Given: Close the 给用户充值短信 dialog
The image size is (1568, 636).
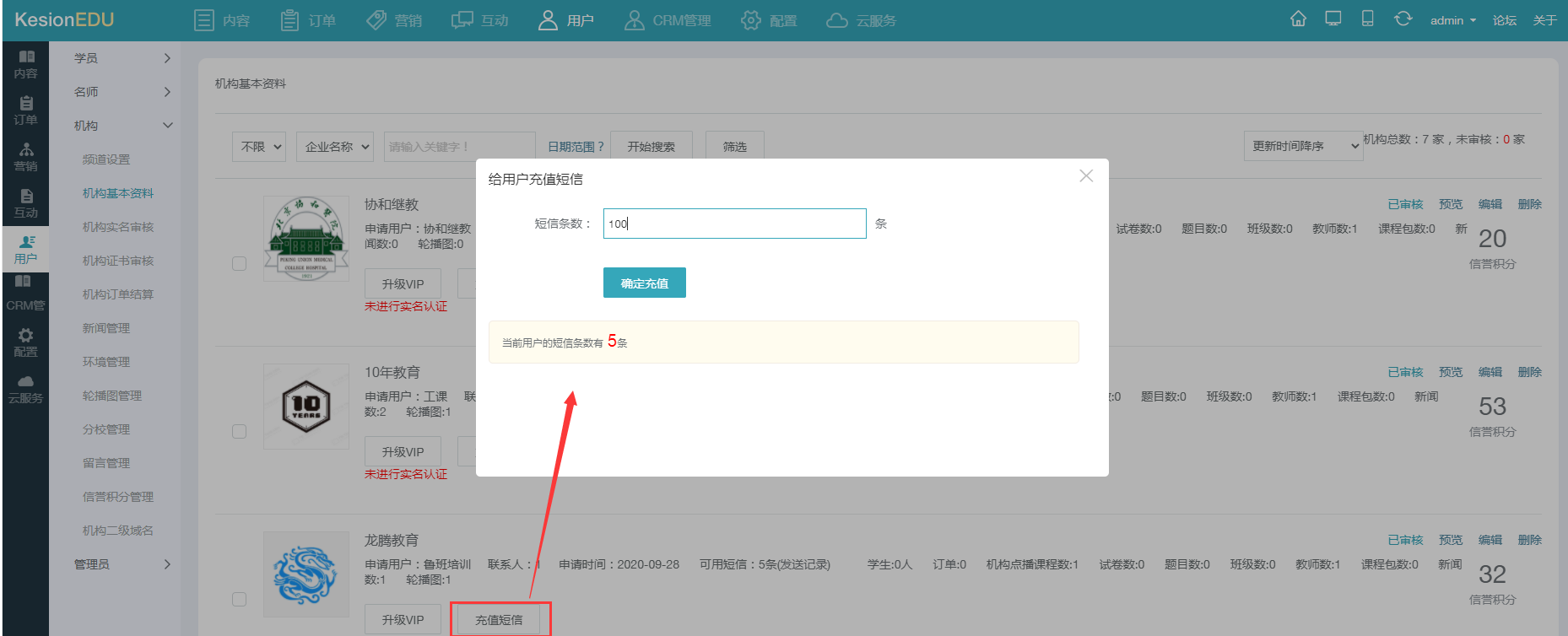Looking at the screenshot, I should pos(1086,175).
